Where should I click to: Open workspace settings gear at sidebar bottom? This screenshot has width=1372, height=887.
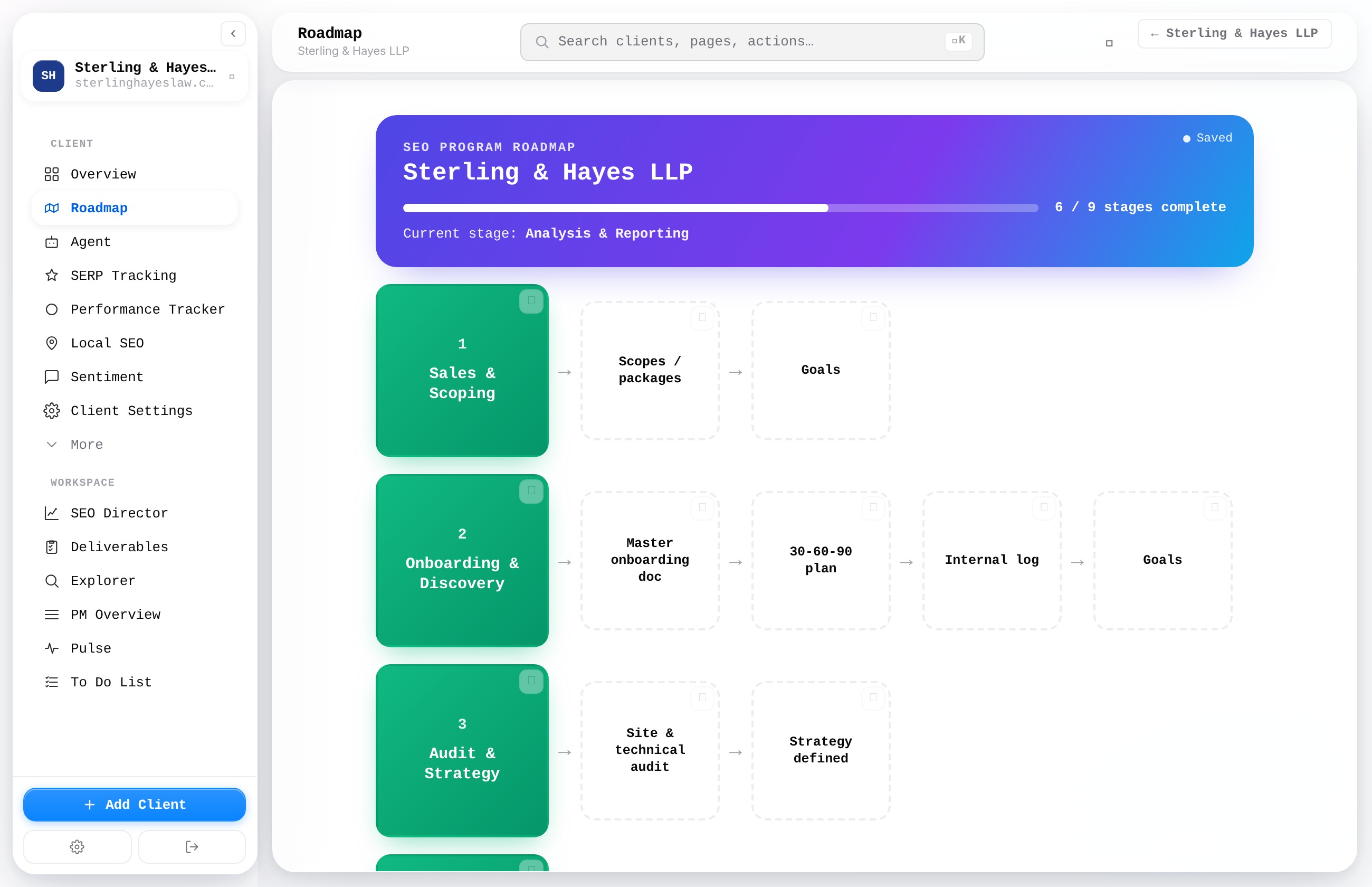coord(77,847)
